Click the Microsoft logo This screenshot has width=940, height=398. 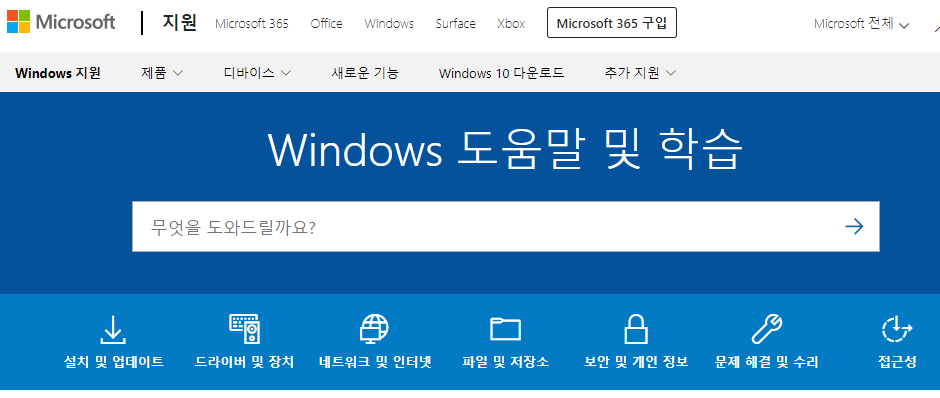click(x=61, y=23)
